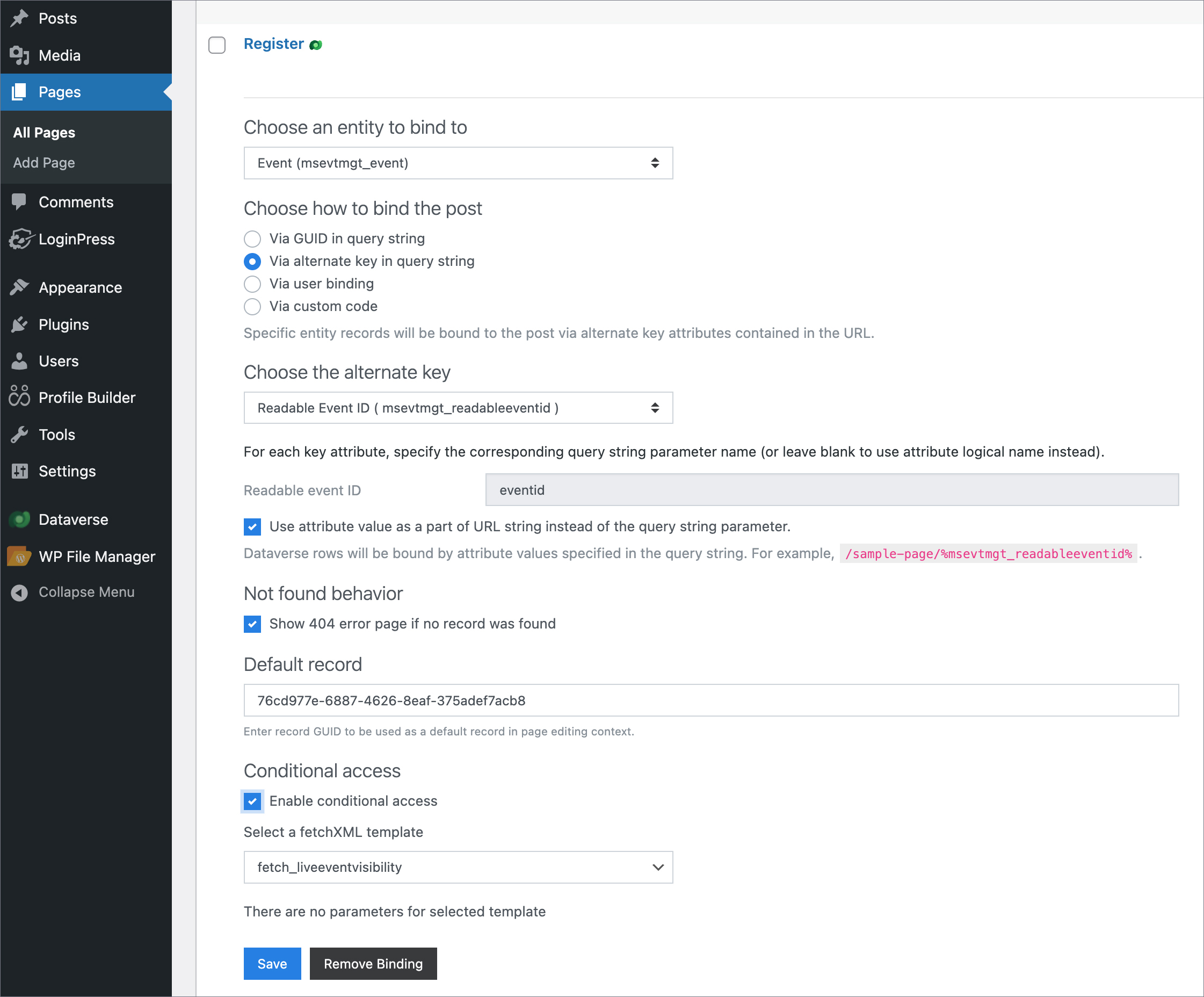Viewport: 1204px width, 997px height.
Task: Click the WP File Manager folder icon
Action: pos(19,557)
